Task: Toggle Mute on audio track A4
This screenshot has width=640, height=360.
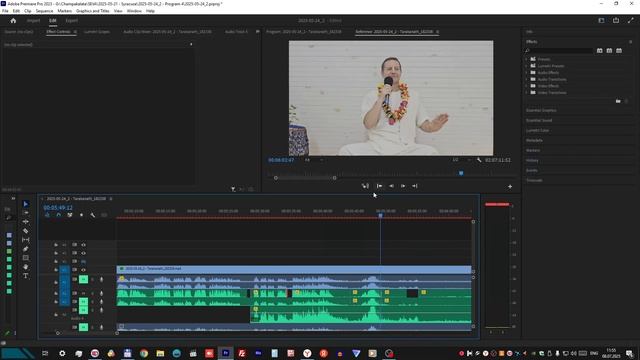Action: pyautogui.click(x=83, y=310)
